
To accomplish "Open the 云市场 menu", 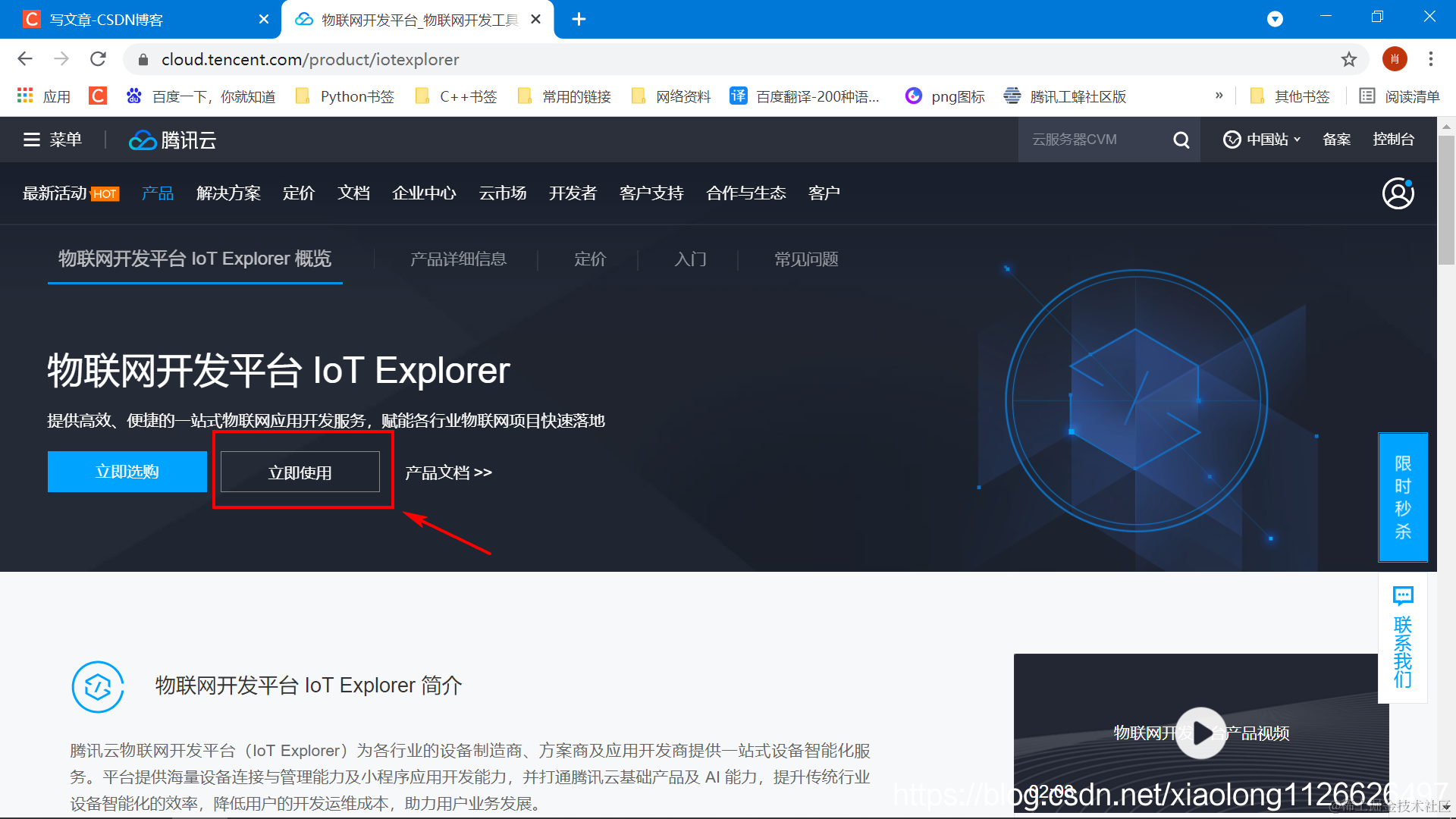I will click(502, 193).
